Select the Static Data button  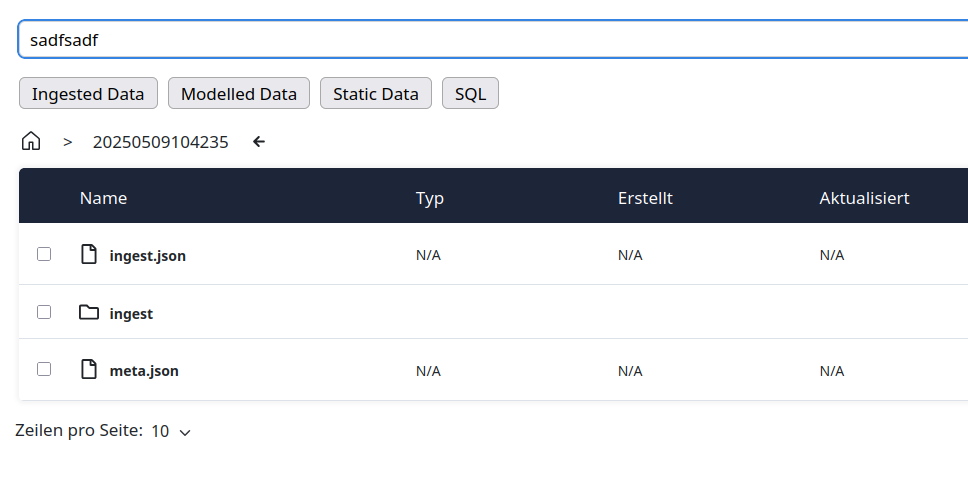point(375,94)
